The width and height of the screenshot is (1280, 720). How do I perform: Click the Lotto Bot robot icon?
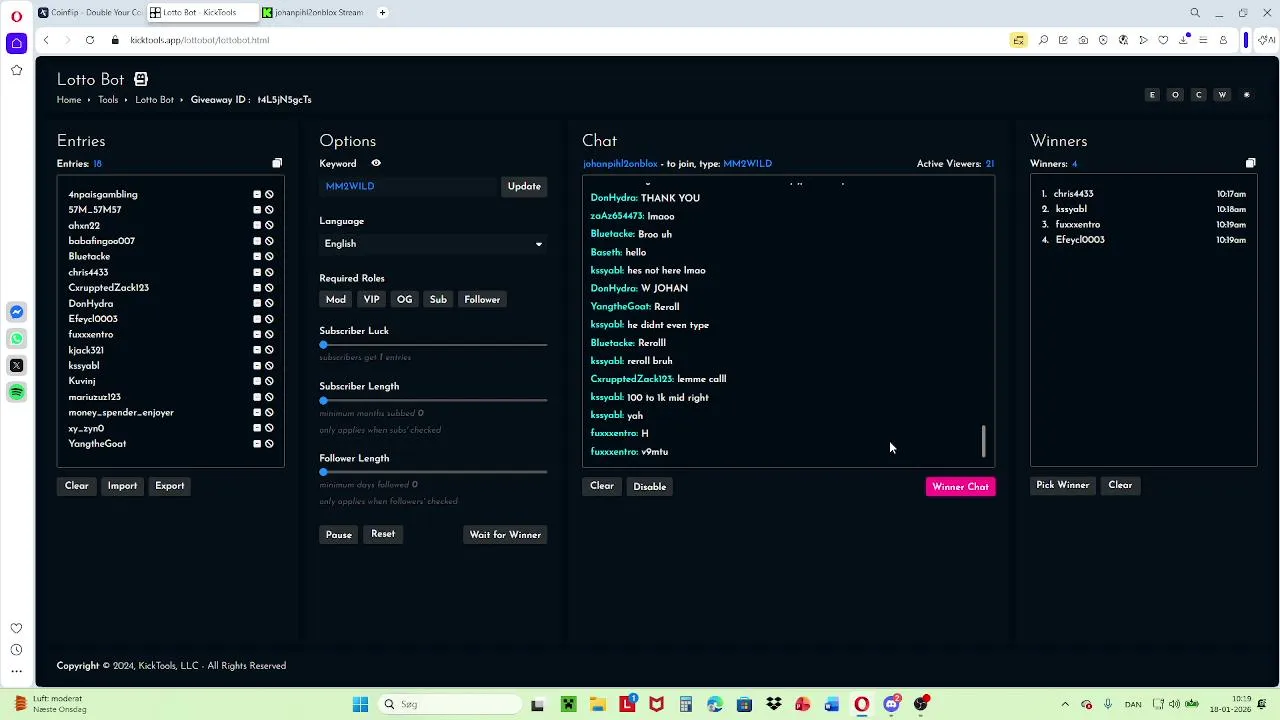tap(141, 79)
